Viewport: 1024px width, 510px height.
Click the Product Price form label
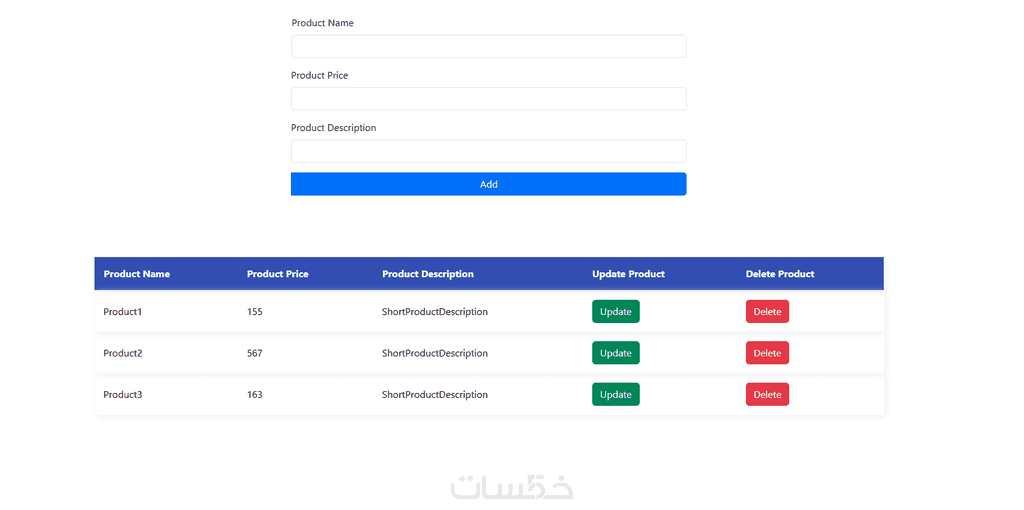point(319,75)
